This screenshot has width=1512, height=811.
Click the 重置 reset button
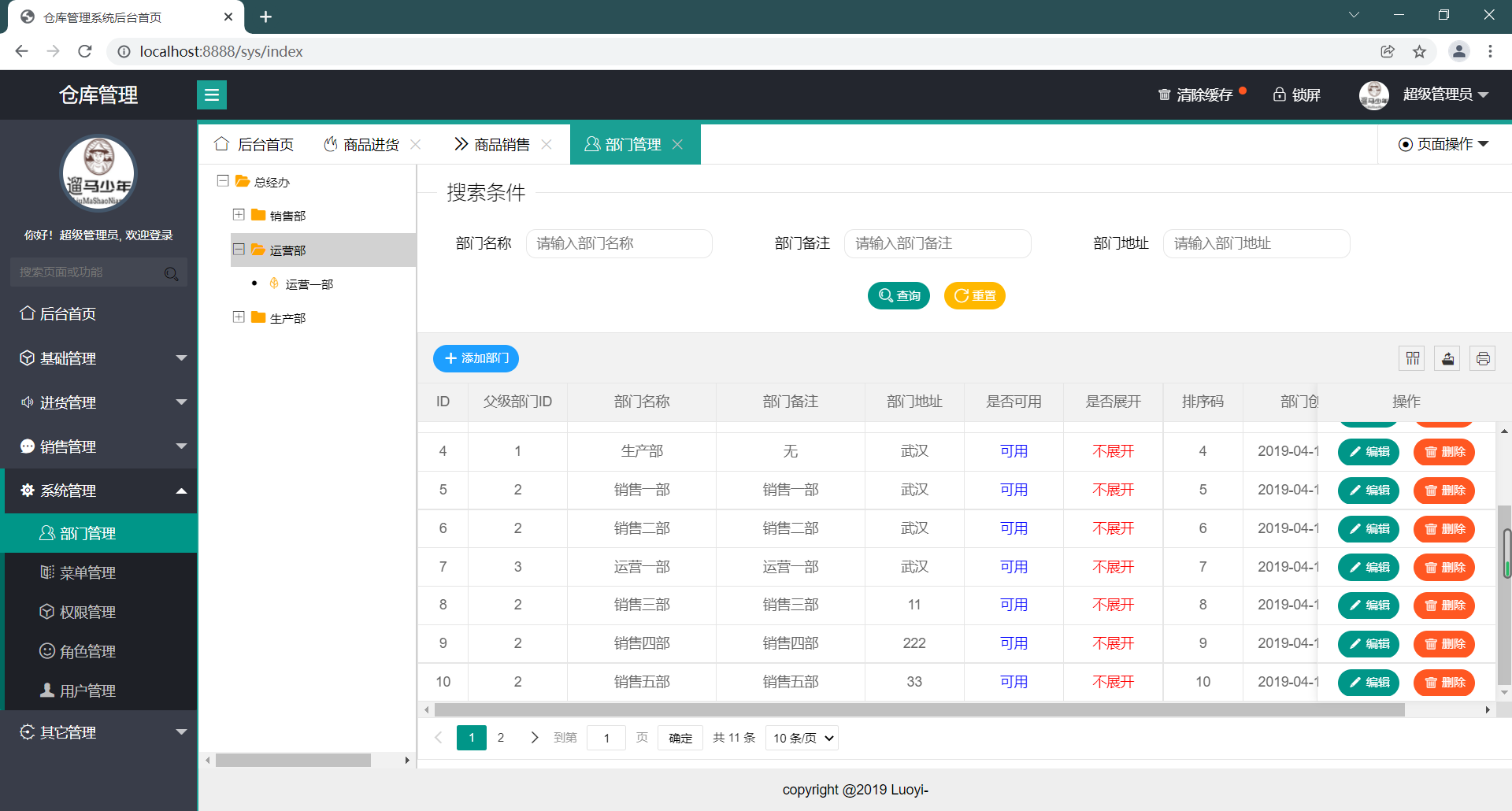[974, 296]
